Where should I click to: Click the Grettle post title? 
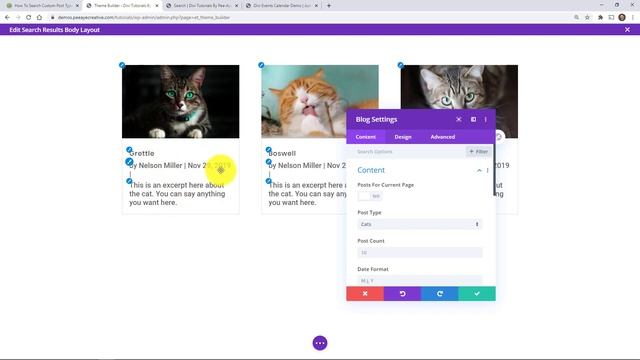click(142, 153)
